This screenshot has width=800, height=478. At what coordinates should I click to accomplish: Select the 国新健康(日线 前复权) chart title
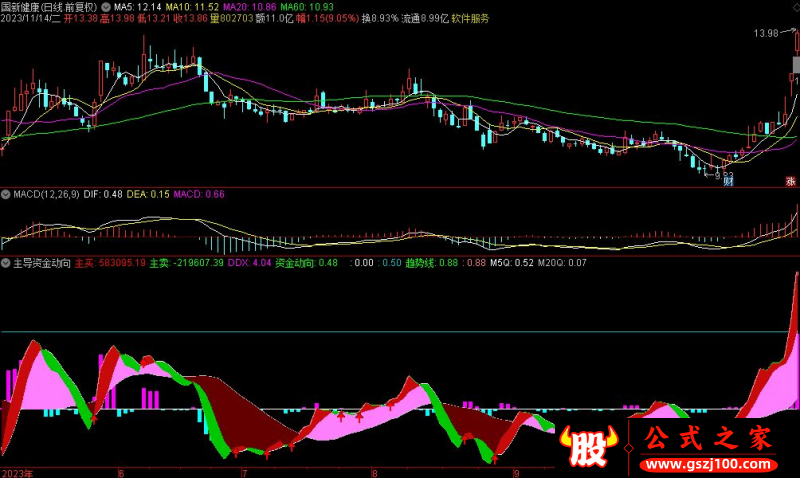click(49, 7)
